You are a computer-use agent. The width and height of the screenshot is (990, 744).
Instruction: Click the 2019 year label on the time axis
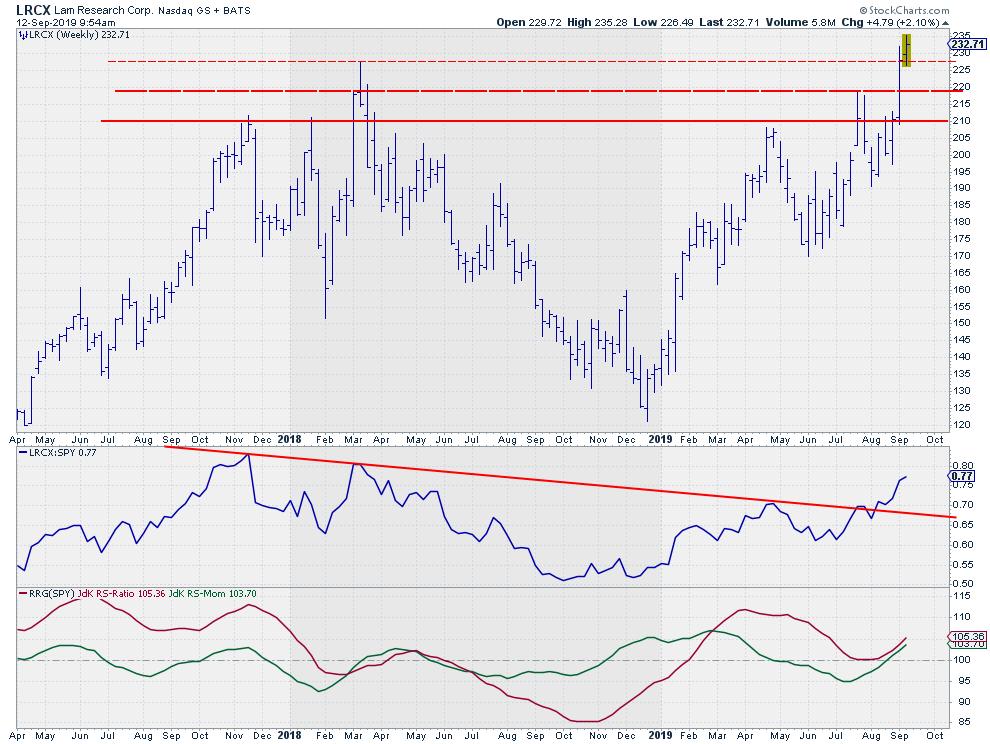point(660,439)
